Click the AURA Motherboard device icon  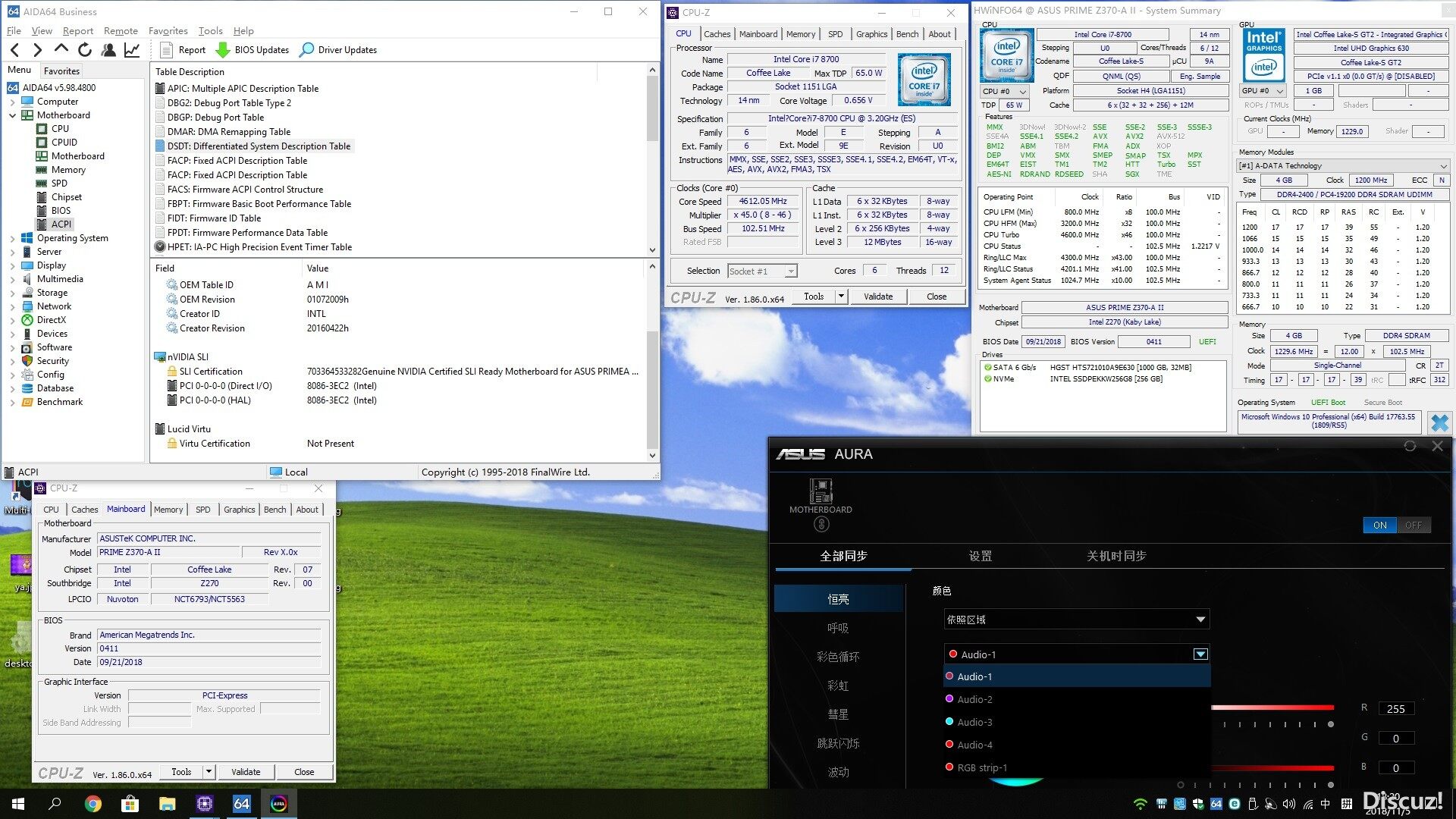click(x=821, y=491)
